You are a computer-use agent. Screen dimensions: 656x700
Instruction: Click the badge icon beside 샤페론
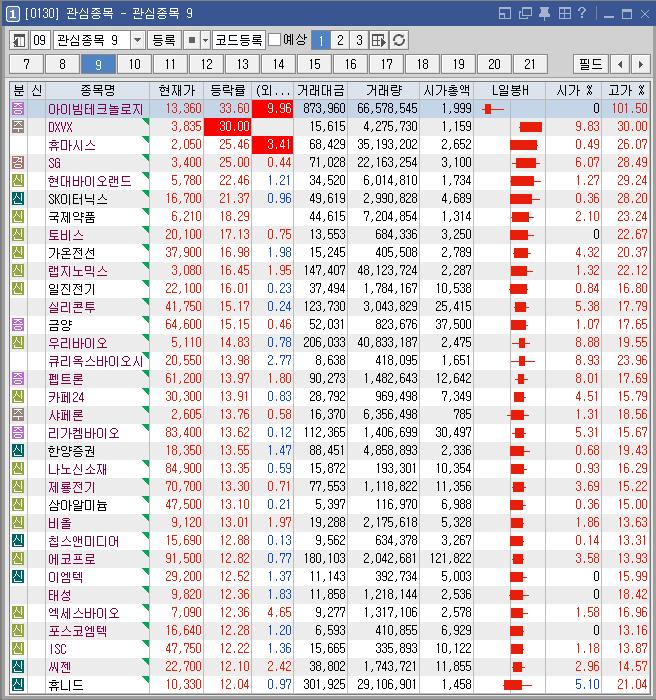[x=18, y=414]
